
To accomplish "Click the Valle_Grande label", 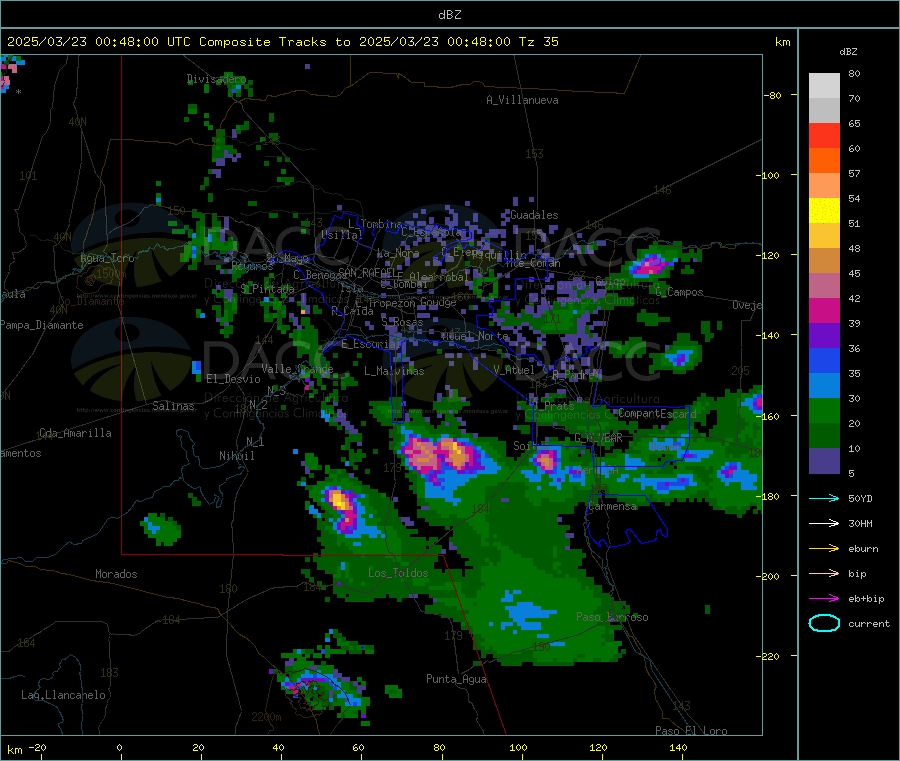I will (297, 368).
